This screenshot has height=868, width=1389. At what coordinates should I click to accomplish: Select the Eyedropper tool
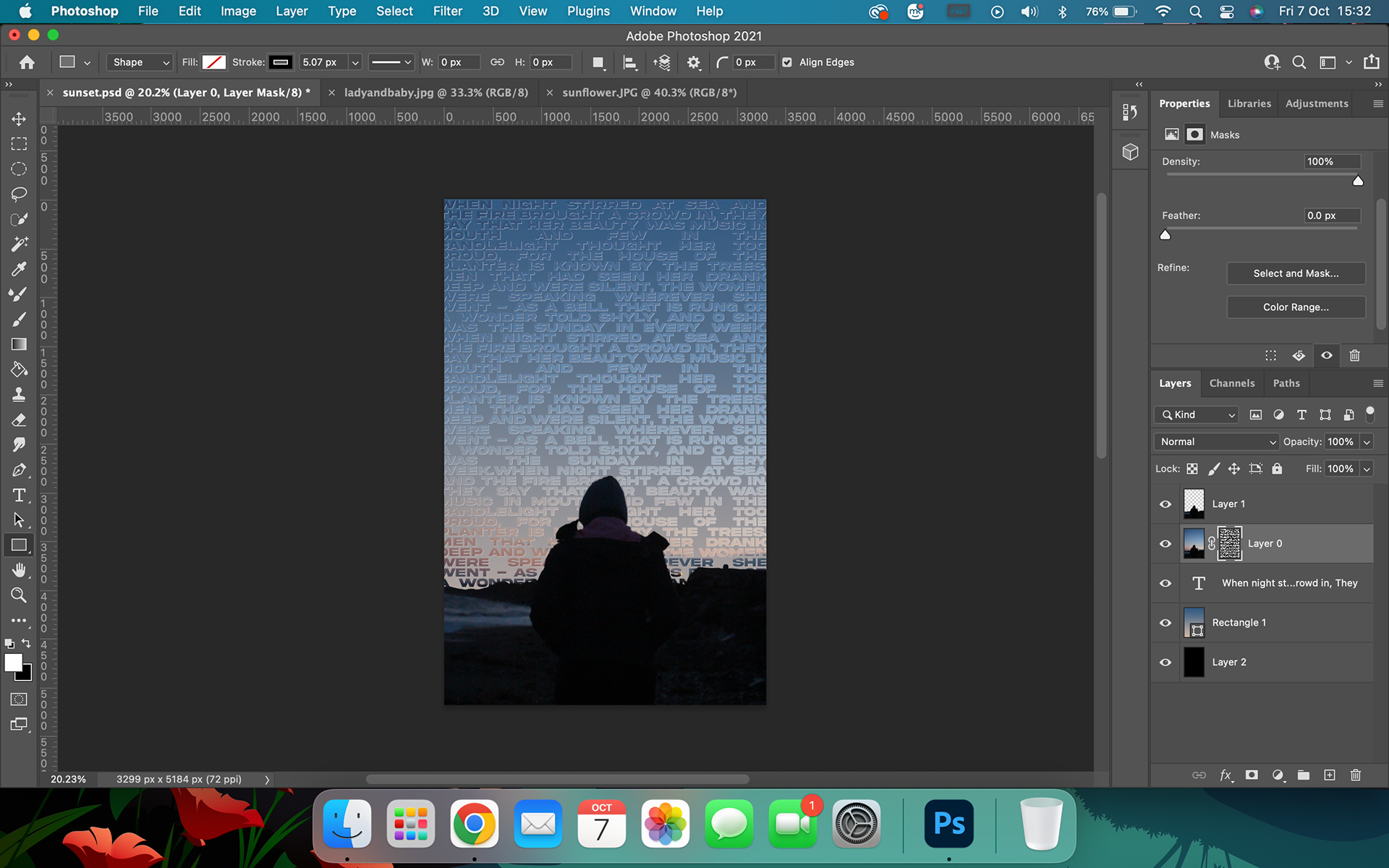[x=19, y=269]
